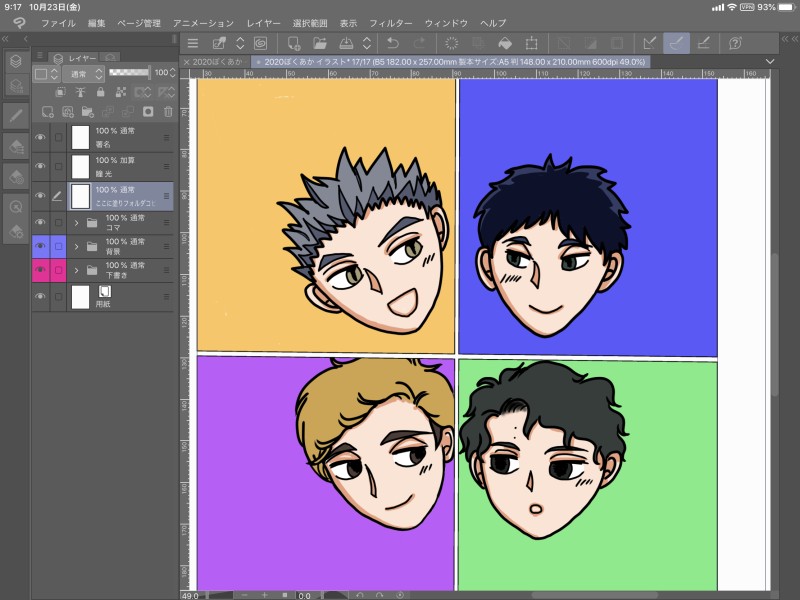Switch to the 2020ぼくあか tab
Screen dimensions: 800x600
(217, 62)
